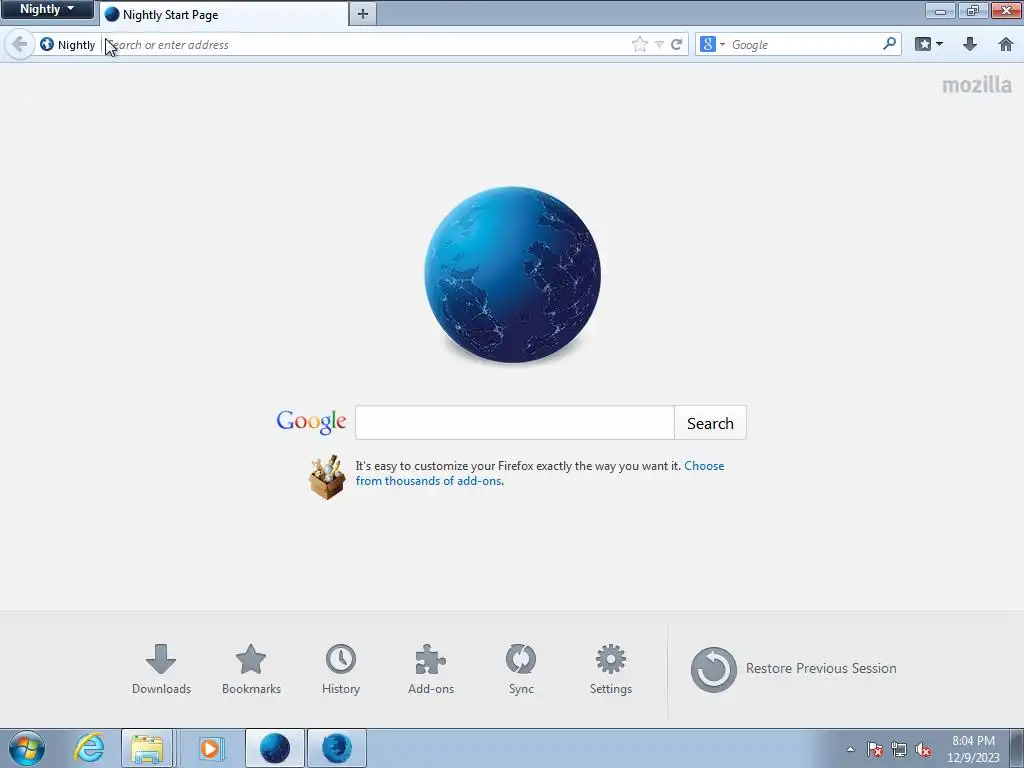The height and width of the screenshot is (768, 1024).
Task: Open Windows Media Player on taskbar
Action: 210,748
